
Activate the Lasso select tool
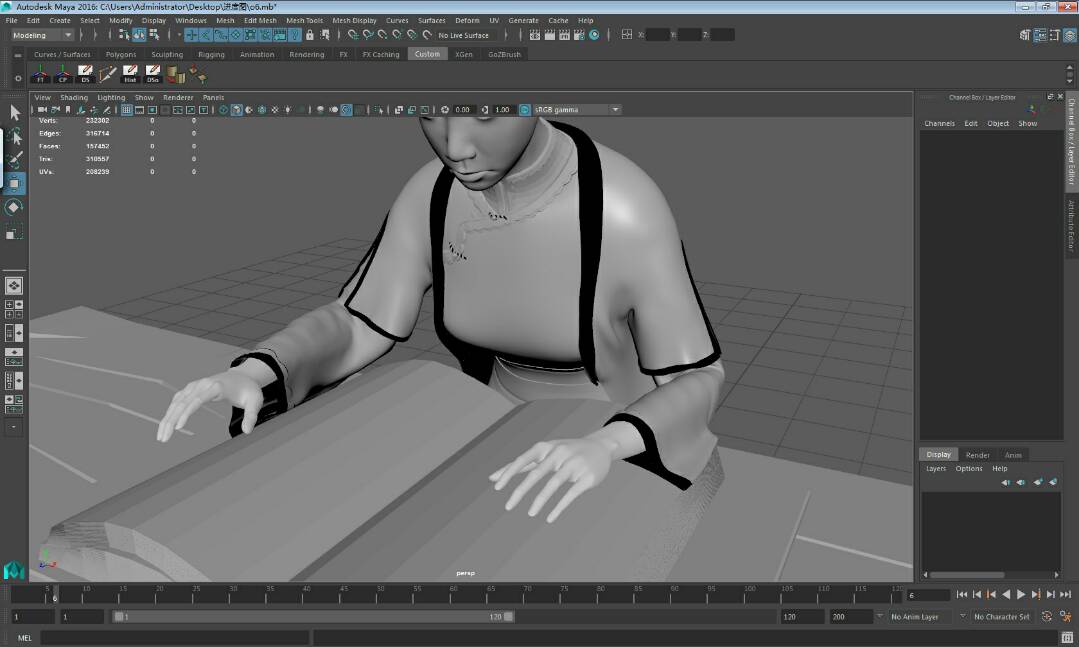point(14,136)
